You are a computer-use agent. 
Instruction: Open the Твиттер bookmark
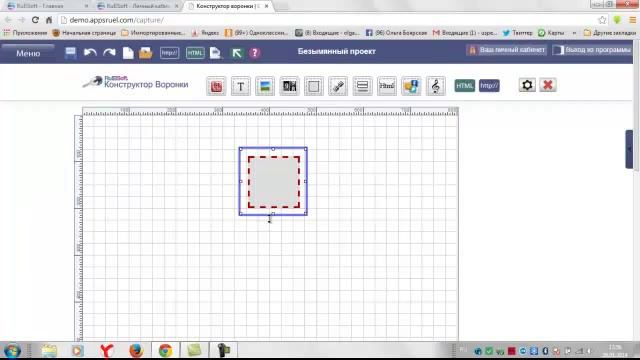point(517,33)
